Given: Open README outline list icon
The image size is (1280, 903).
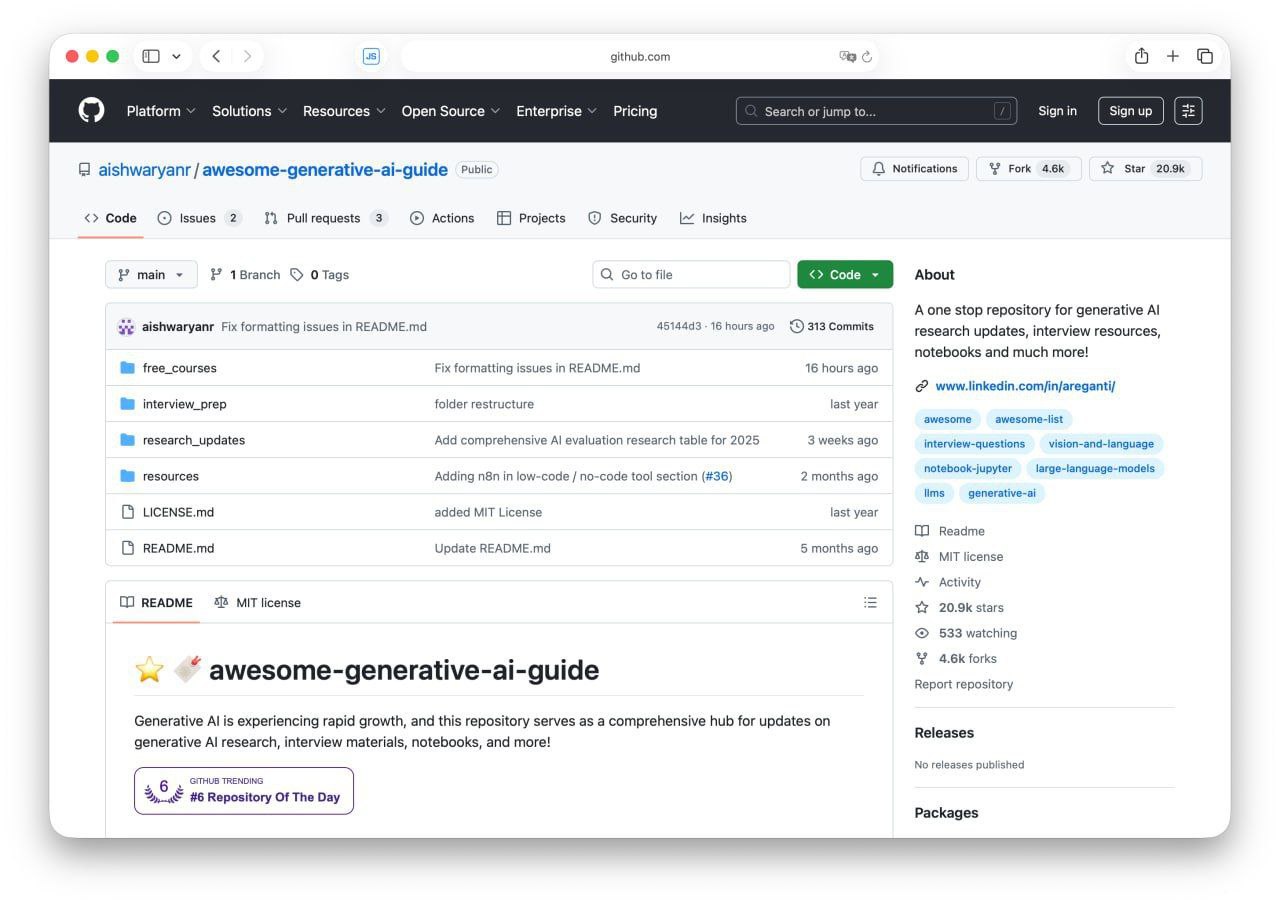Looking at the screenshot, I should point(870,602).
